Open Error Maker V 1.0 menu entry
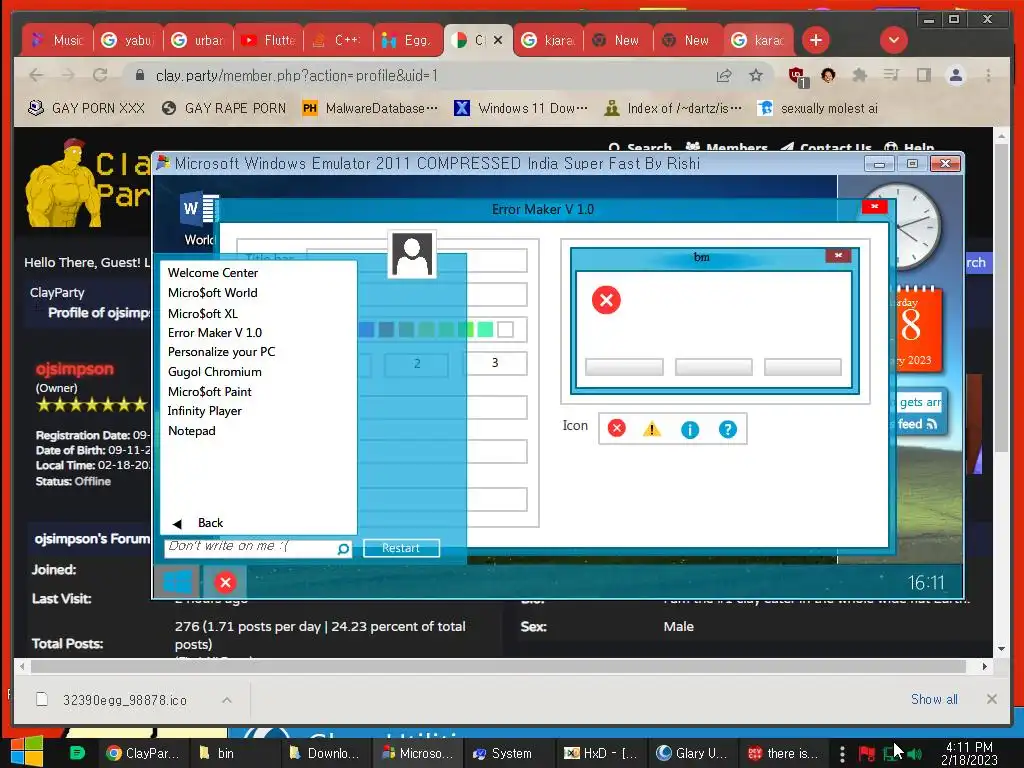 [214, 332]
